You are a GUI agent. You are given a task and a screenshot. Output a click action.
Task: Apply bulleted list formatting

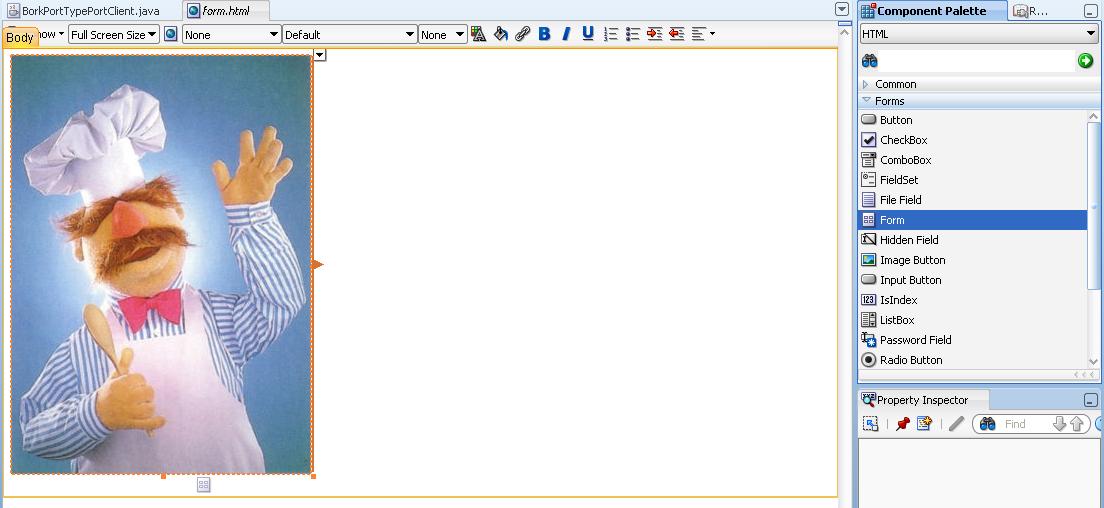point(633,34)
